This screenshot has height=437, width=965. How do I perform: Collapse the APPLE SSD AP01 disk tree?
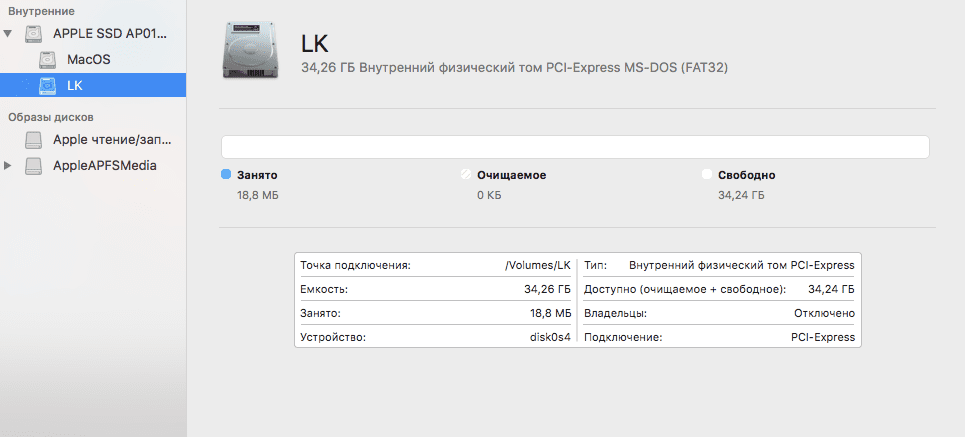click(x=7, y=33)
